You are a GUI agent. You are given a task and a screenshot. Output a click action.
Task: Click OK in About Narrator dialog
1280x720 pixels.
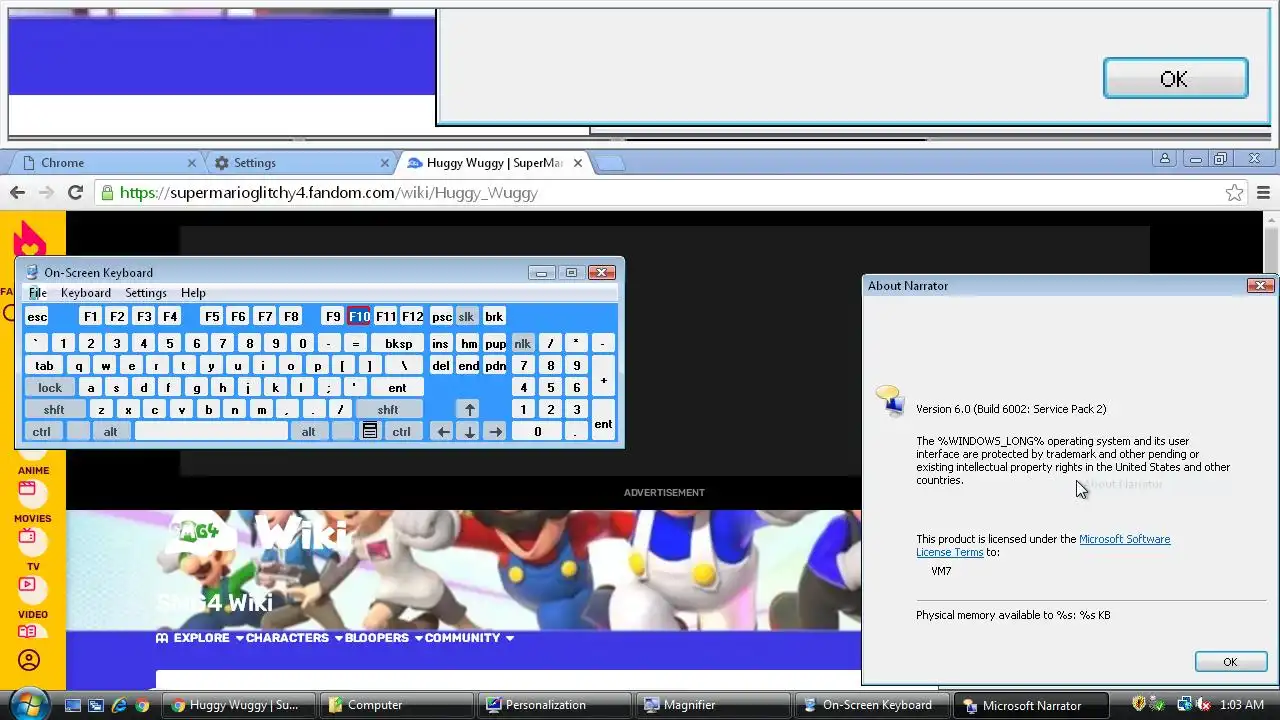[x=1230, y=662]
